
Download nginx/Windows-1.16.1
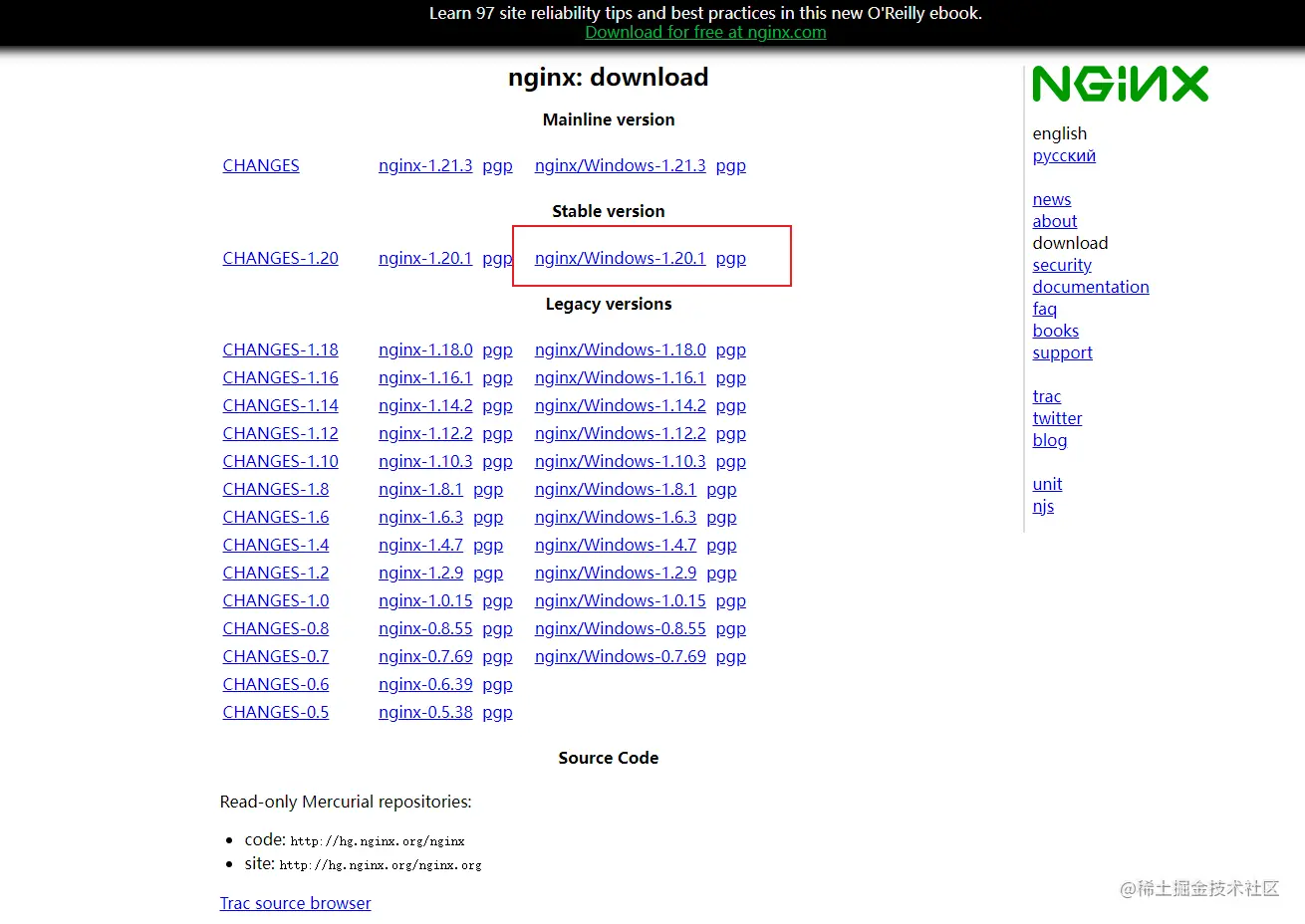click(x=620, y=377)
